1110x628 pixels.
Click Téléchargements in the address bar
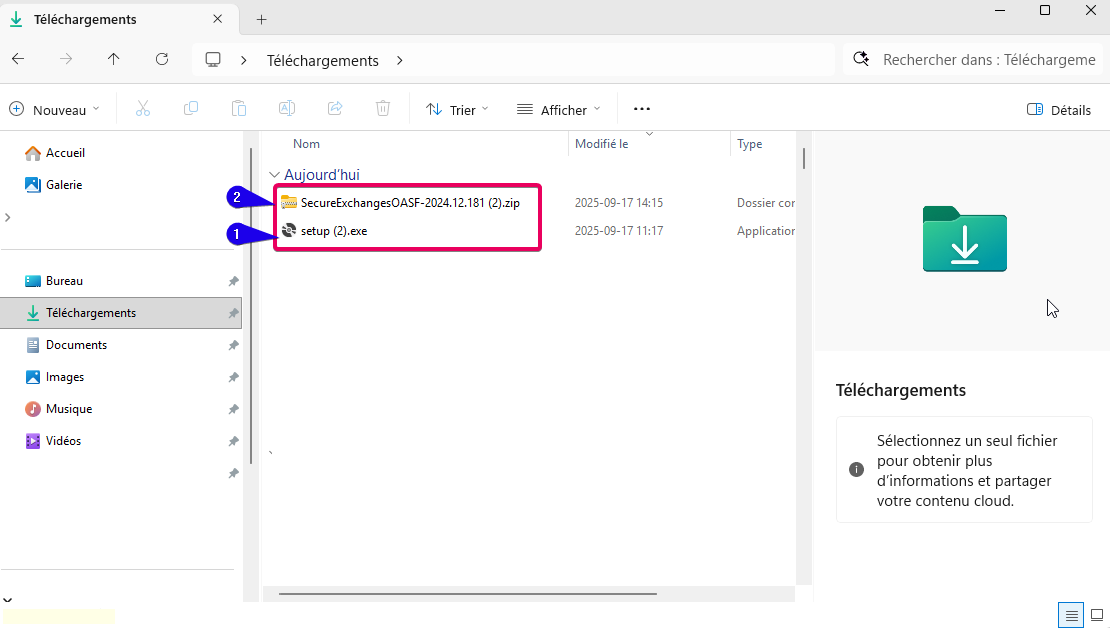(323, 61)
